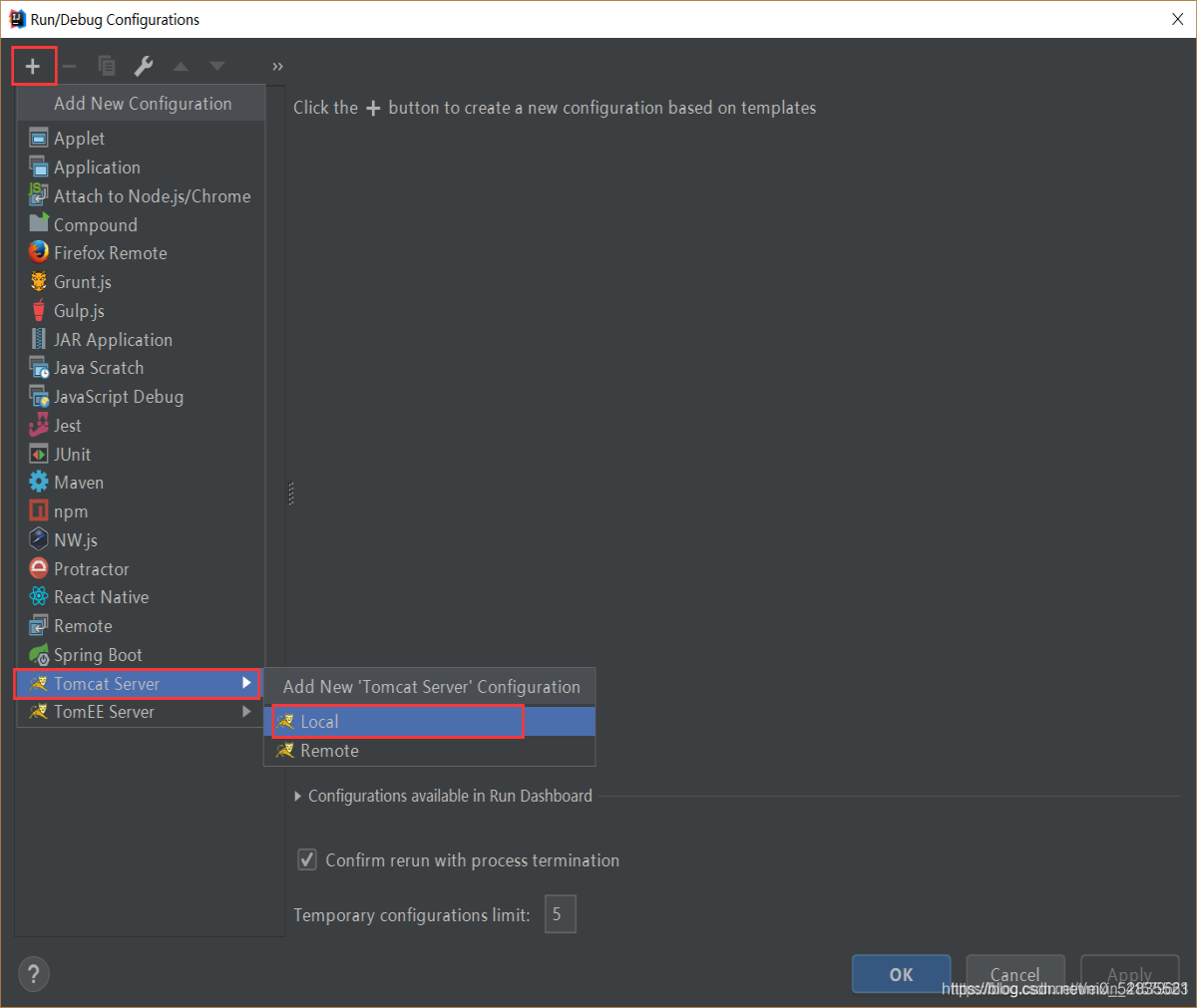Select the Maven text entry

(x=79, y=482)
